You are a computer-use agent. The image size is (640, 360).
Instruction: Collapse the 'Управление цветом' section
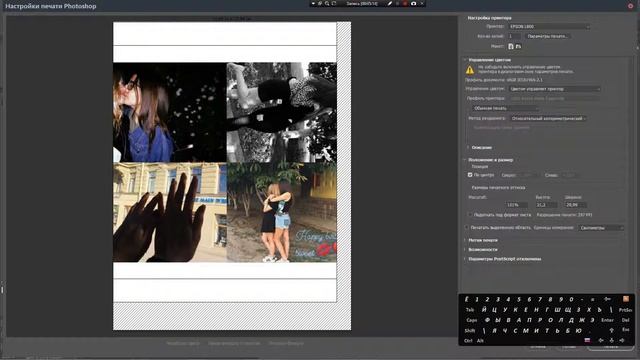pyautogui.click(x=465, y=60)
